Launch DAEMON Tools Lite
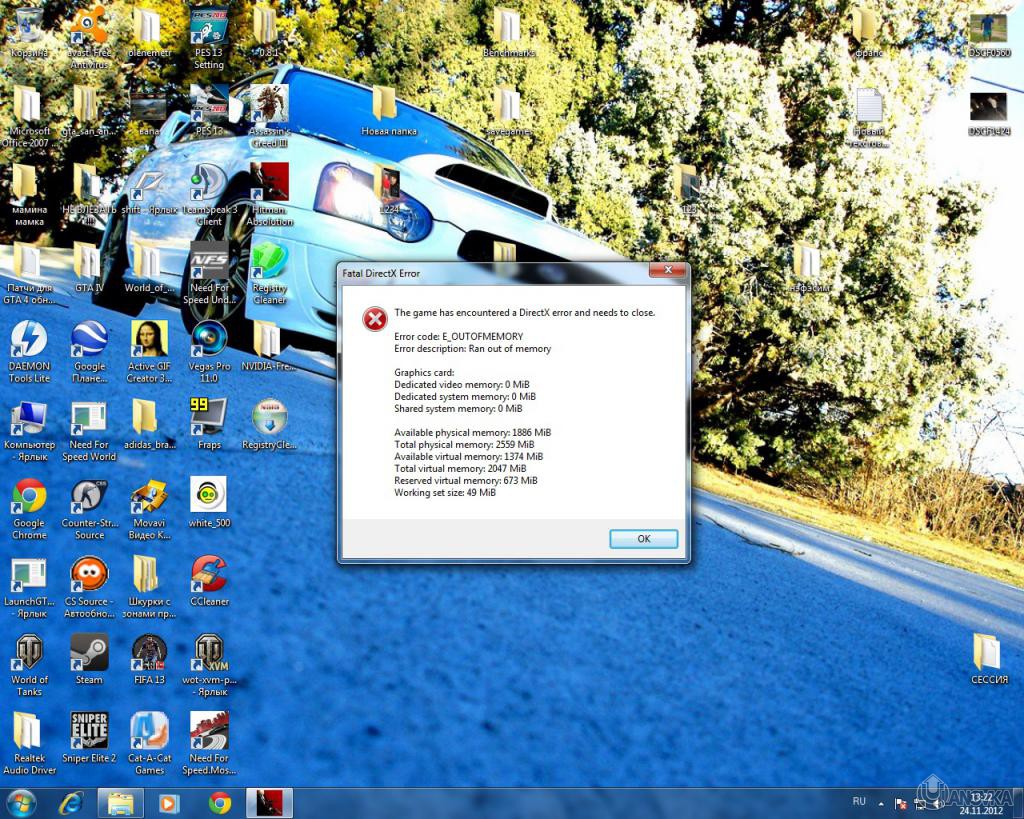The width and height of the screenshot is (1024, 819). [x=29, y=351]
